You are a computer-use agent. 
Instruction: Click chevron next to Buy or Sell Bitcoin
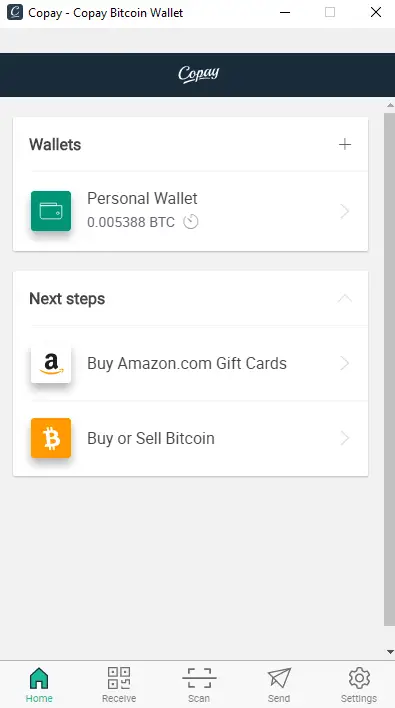pos(345,438)
